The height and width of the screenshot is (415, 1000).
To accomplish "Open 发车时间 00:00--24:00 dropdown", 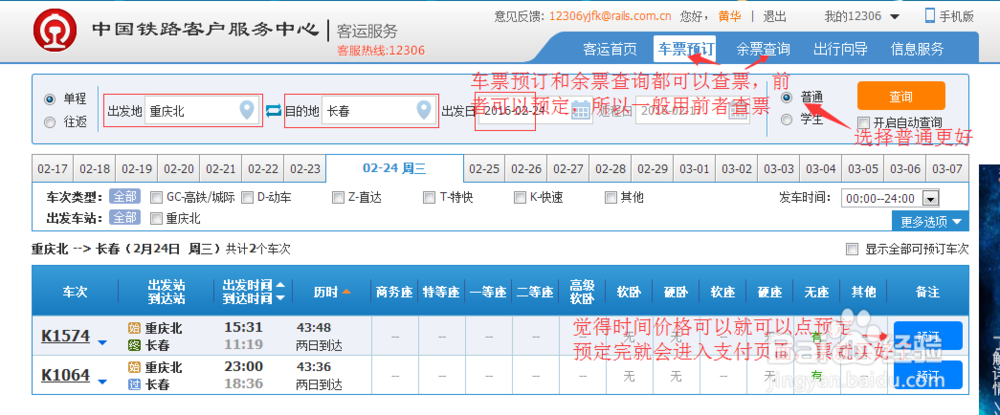I will pos(890,198).
